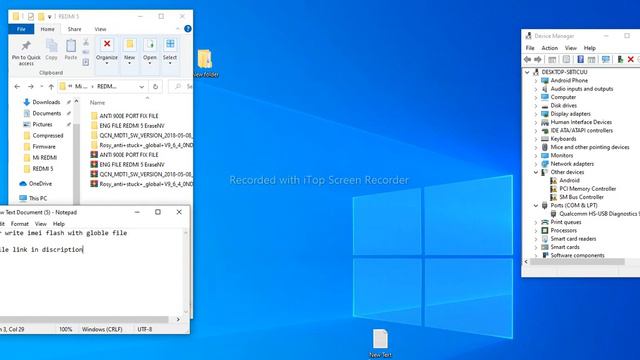Open the New dropdown in Explorer ribbon

tap(129, 52)
